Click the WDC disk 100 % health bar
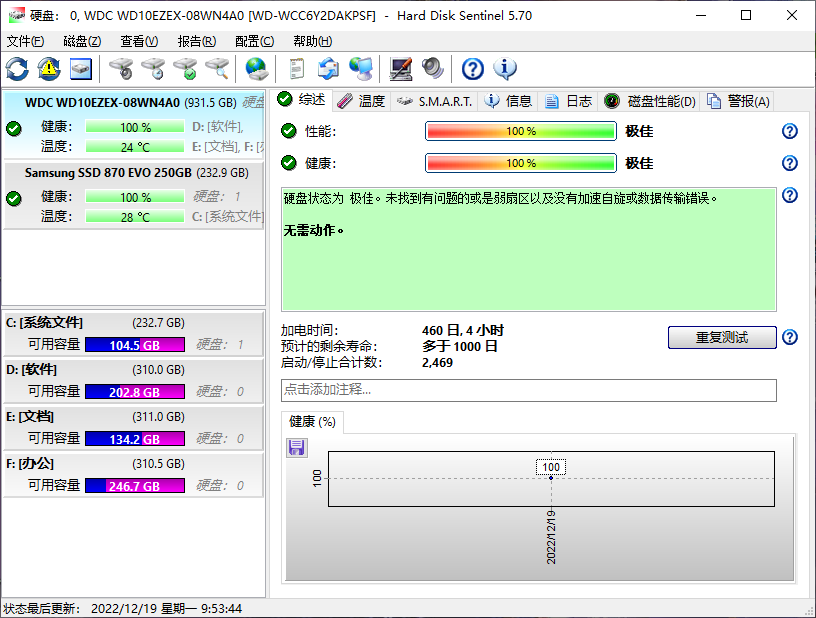Screen dimensions: 816x618 [x=135, y=127]
